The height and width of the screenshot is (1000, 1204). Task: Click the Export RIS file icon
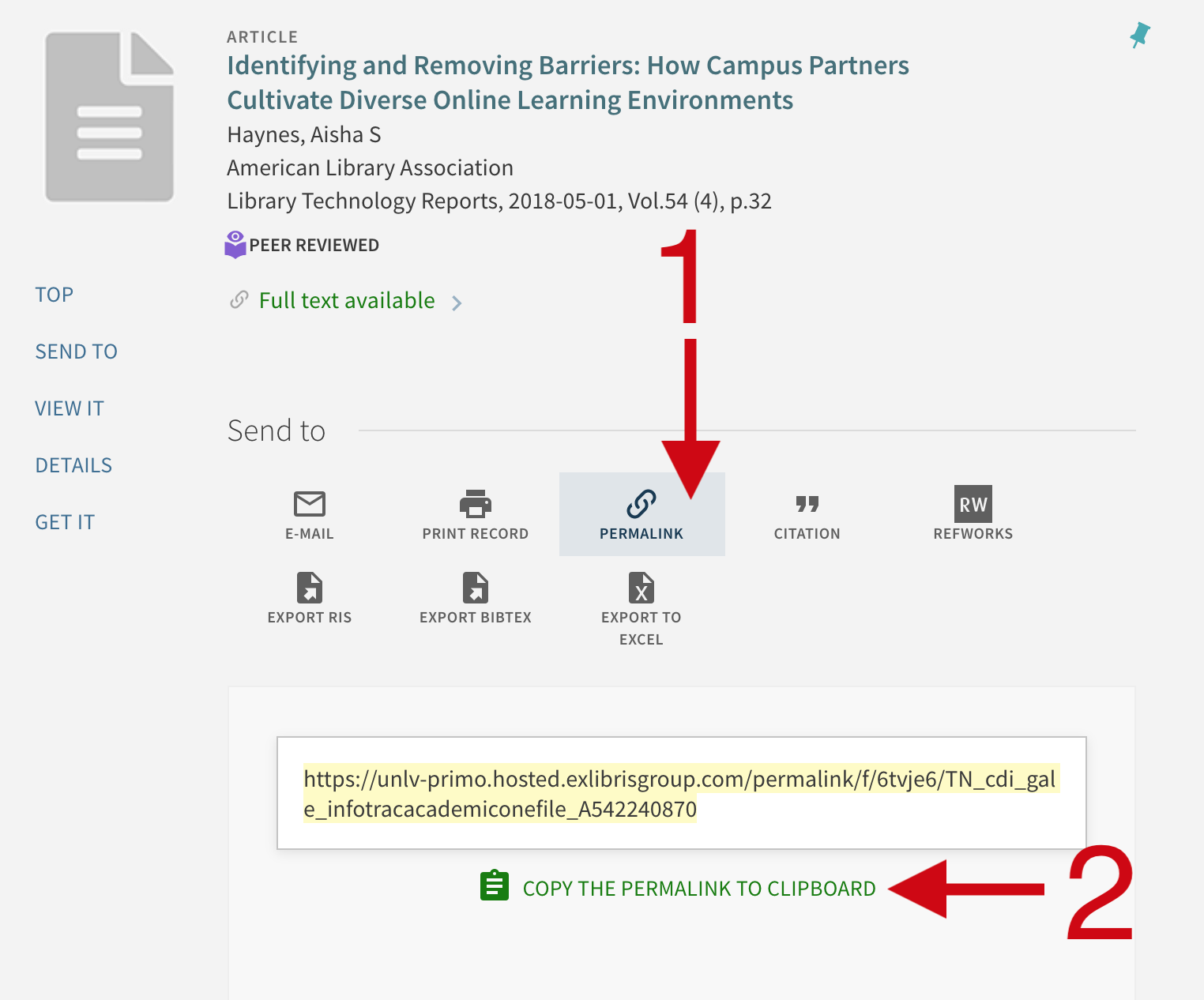coord(310,588)
